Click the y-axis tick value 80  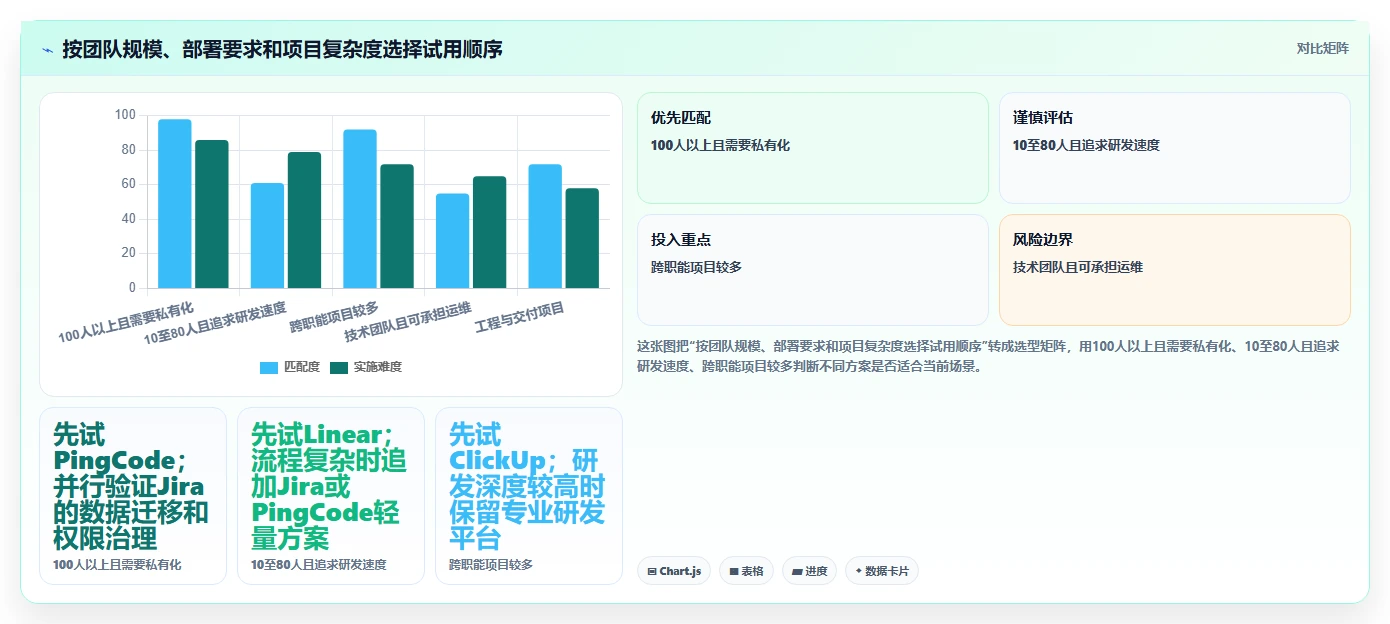128,150
